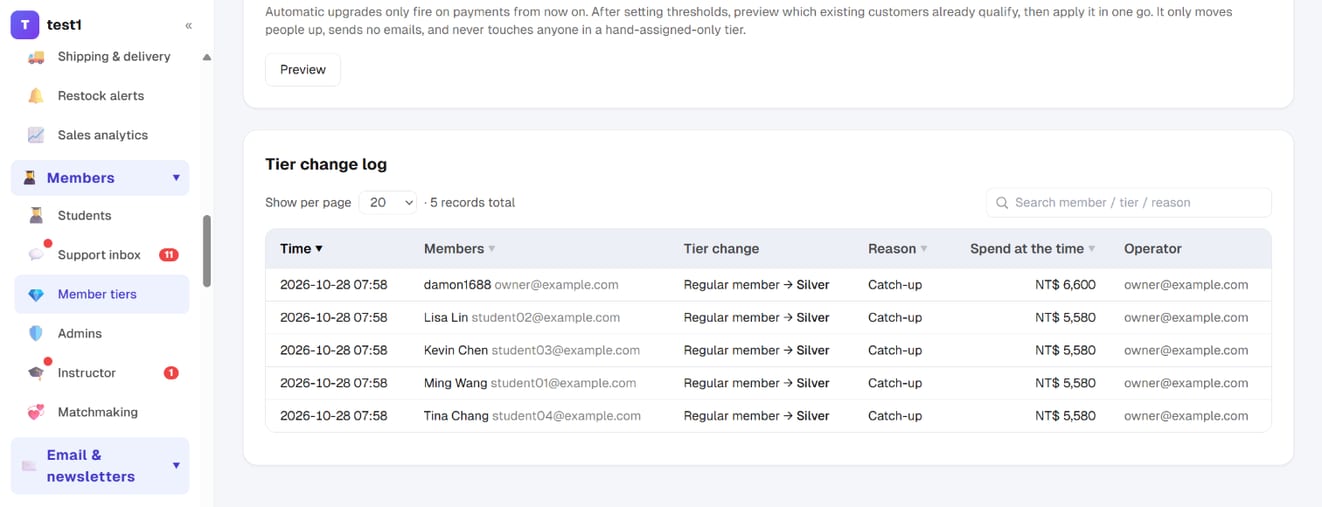Screen dimensions: 1322x507
Task: Click Catch-up reason in Kevin Chen's row
Action: [x=895, y=351]
